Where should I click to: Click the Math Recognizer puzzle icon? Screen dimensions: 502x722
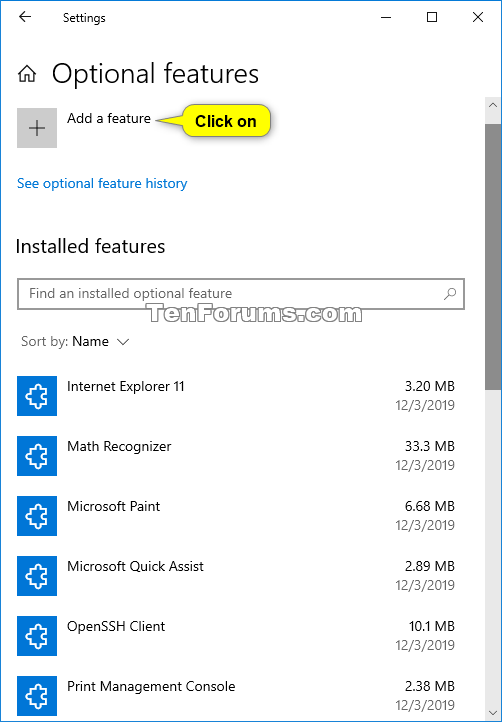37,456
